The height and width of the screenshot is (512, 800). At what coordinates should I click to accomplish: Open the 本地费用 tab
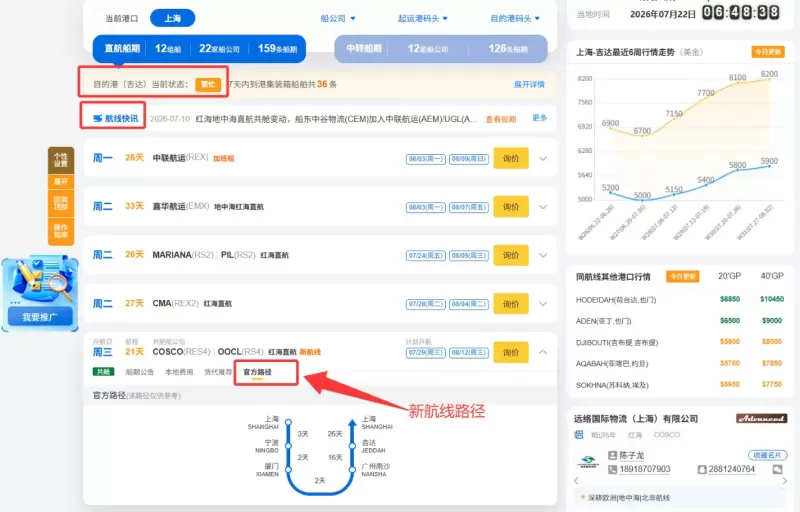click(179, 372)
